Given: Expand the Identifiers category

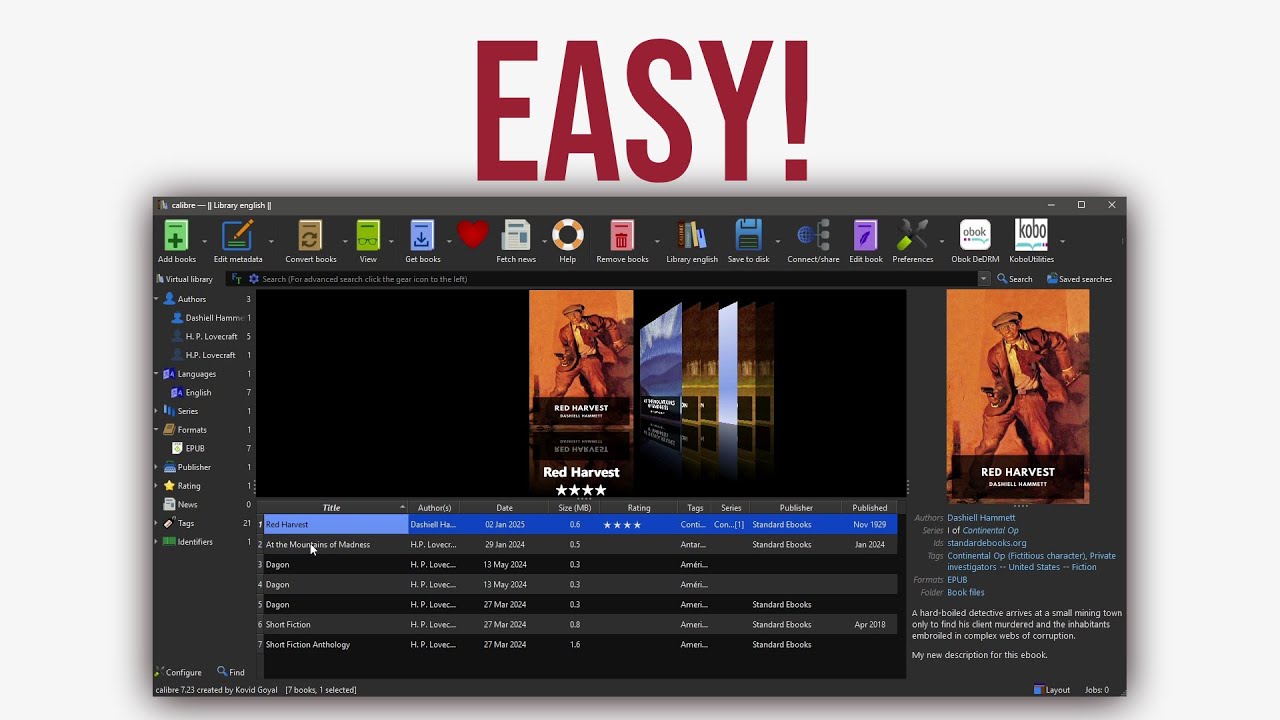Looking at the screenshot, I should (157, 542).
